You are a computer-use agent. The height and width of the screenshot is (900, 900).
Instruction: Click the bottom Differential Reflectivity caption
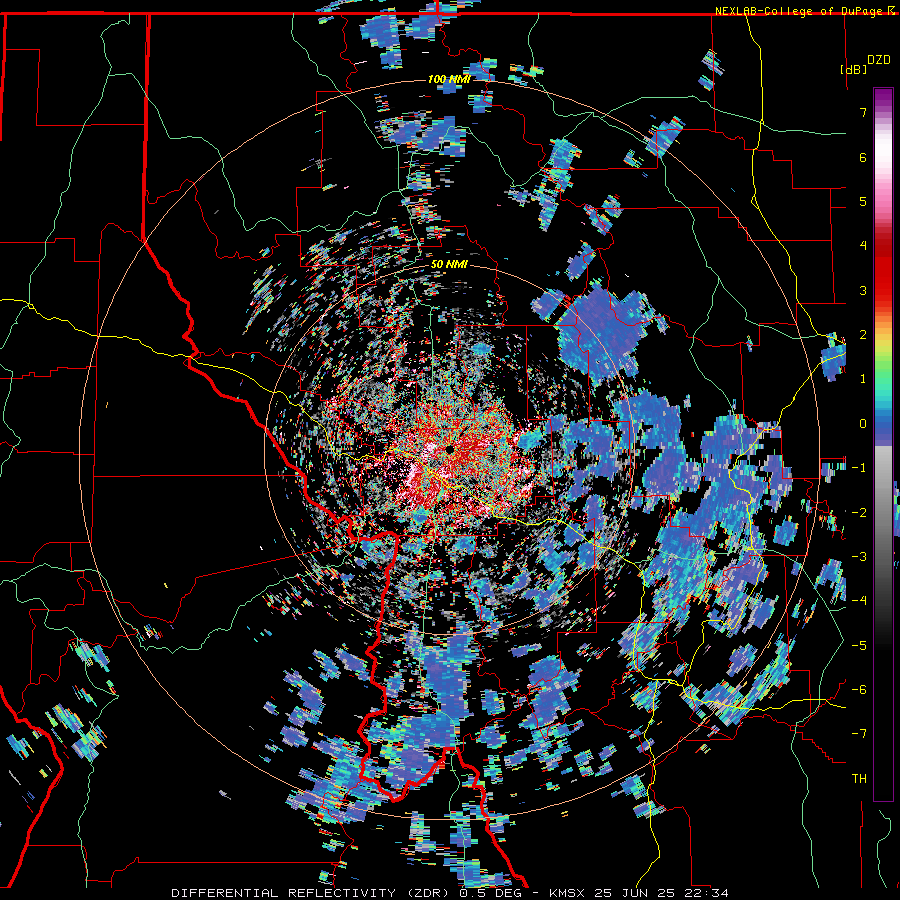(x=450, y=893)
